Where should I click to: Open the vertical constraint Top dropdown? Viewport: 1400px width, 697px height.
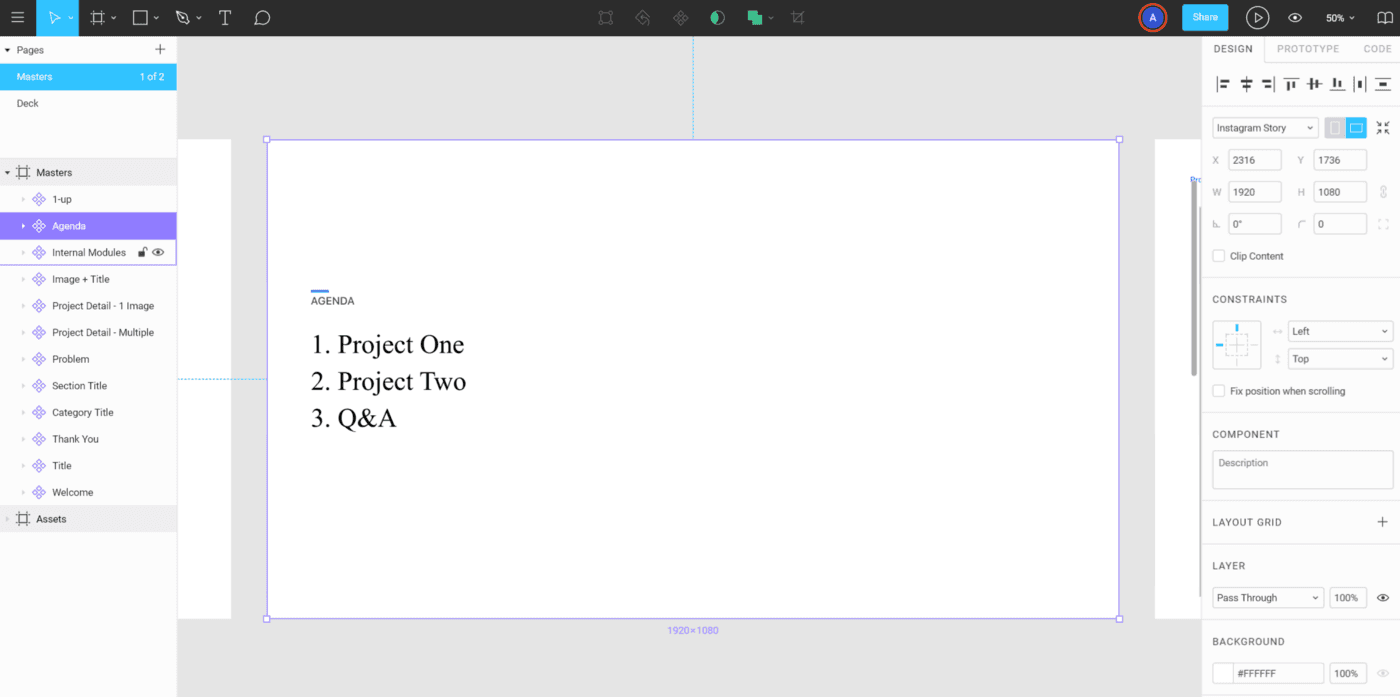click(1340, 359)
